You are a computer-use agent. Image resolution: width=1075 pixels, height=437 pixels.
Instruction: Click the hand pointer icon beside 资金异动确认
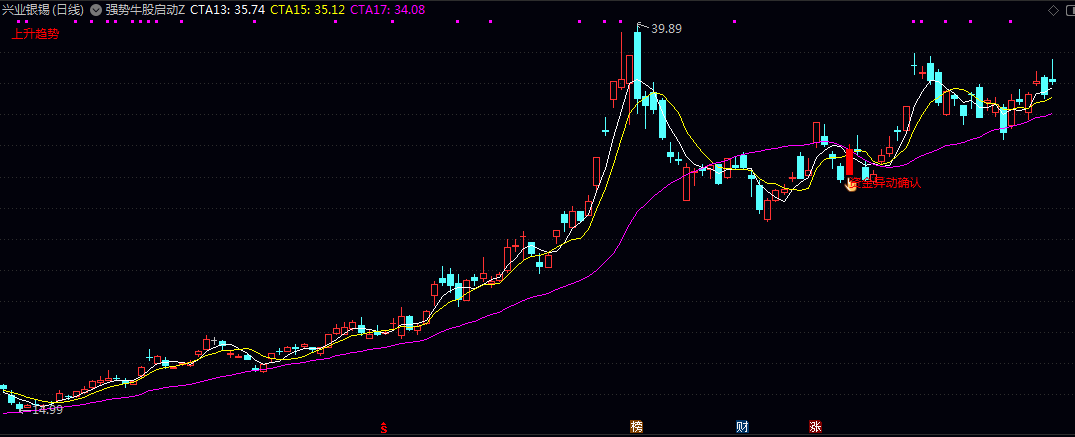[x=851, y=184]
